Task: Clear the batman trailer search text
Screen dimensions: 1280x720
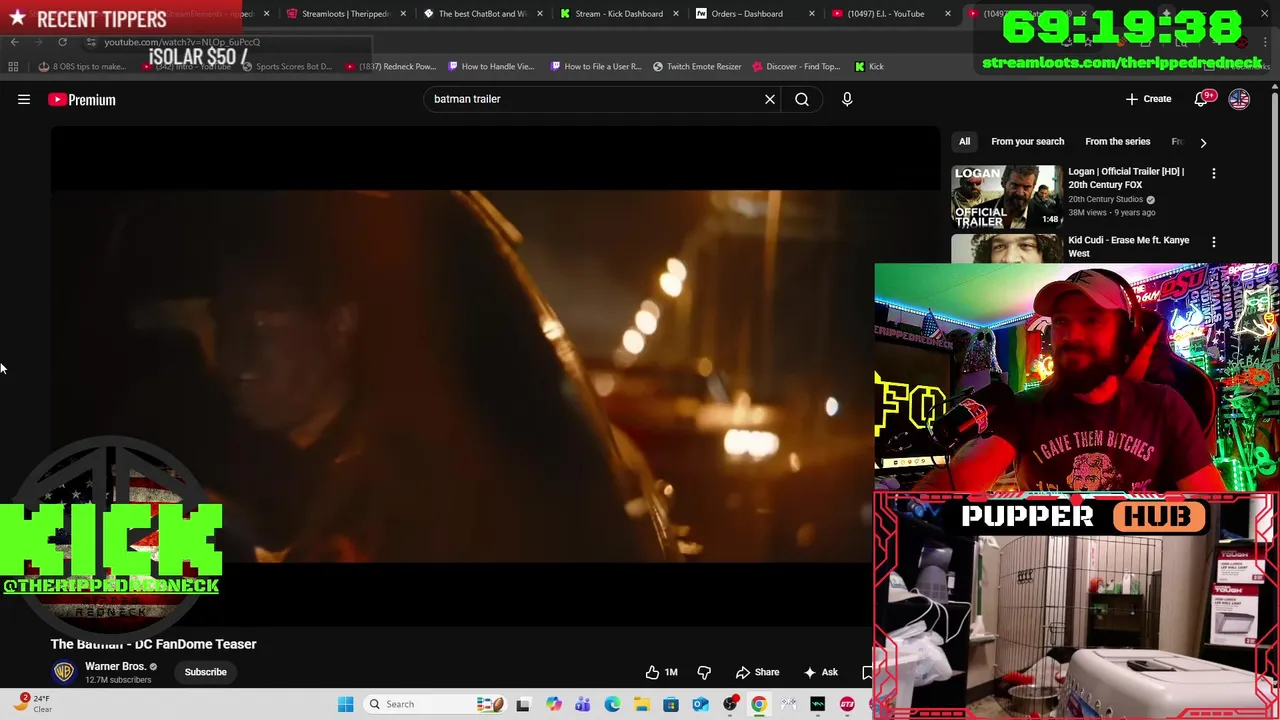Action: 770,99
